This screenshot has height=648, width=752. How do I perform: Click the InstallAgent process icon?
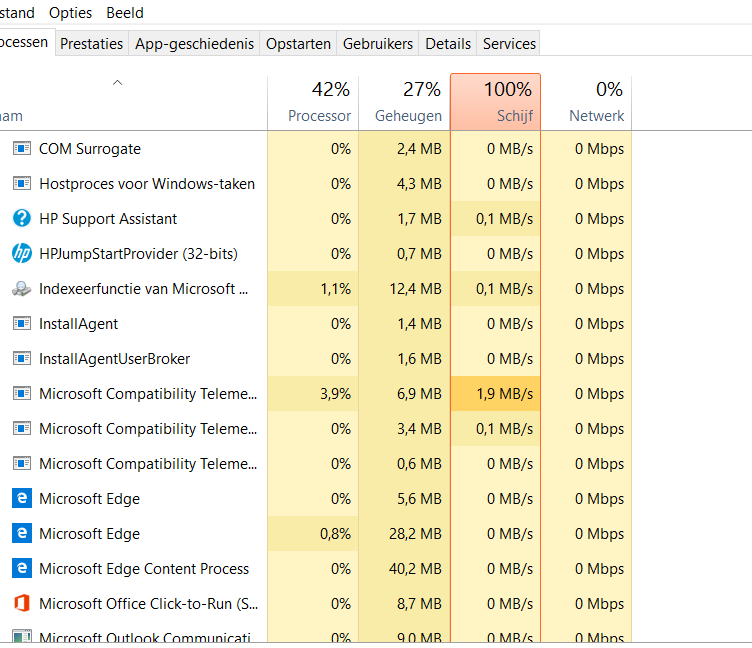tap(22, 324)
